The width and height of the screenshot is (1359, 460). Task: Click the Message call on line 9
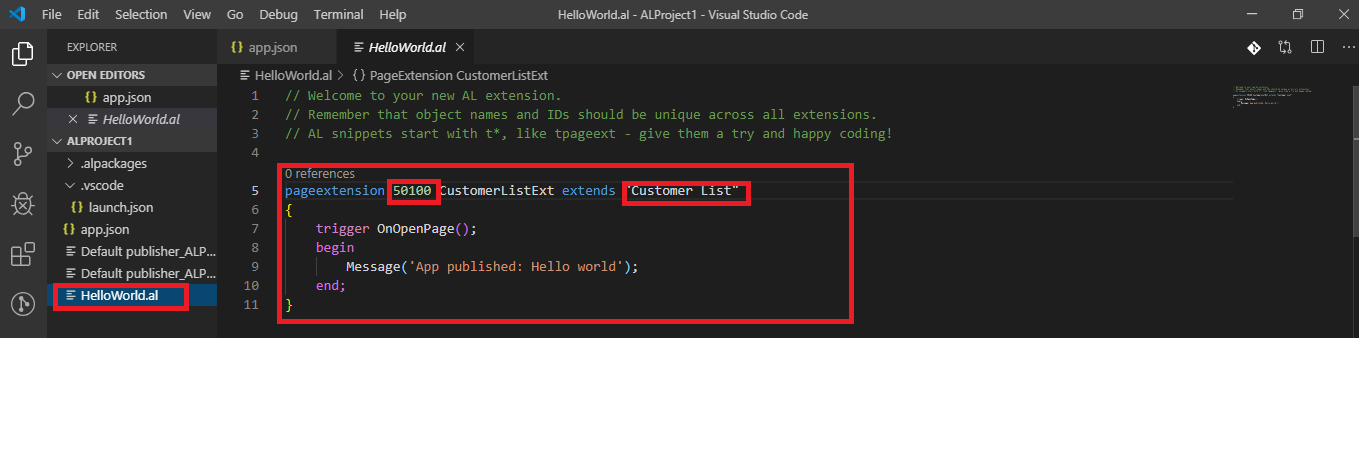tap(372, 266)
